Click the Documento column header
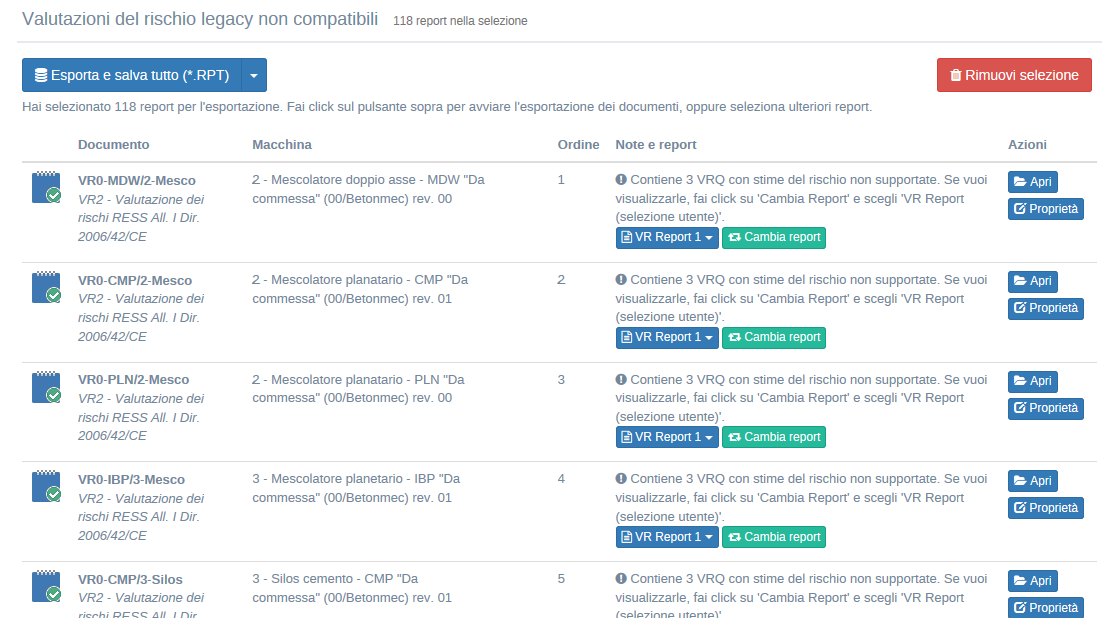The height and width of the screenshot is (618, 1119). [x=113, y=145]
